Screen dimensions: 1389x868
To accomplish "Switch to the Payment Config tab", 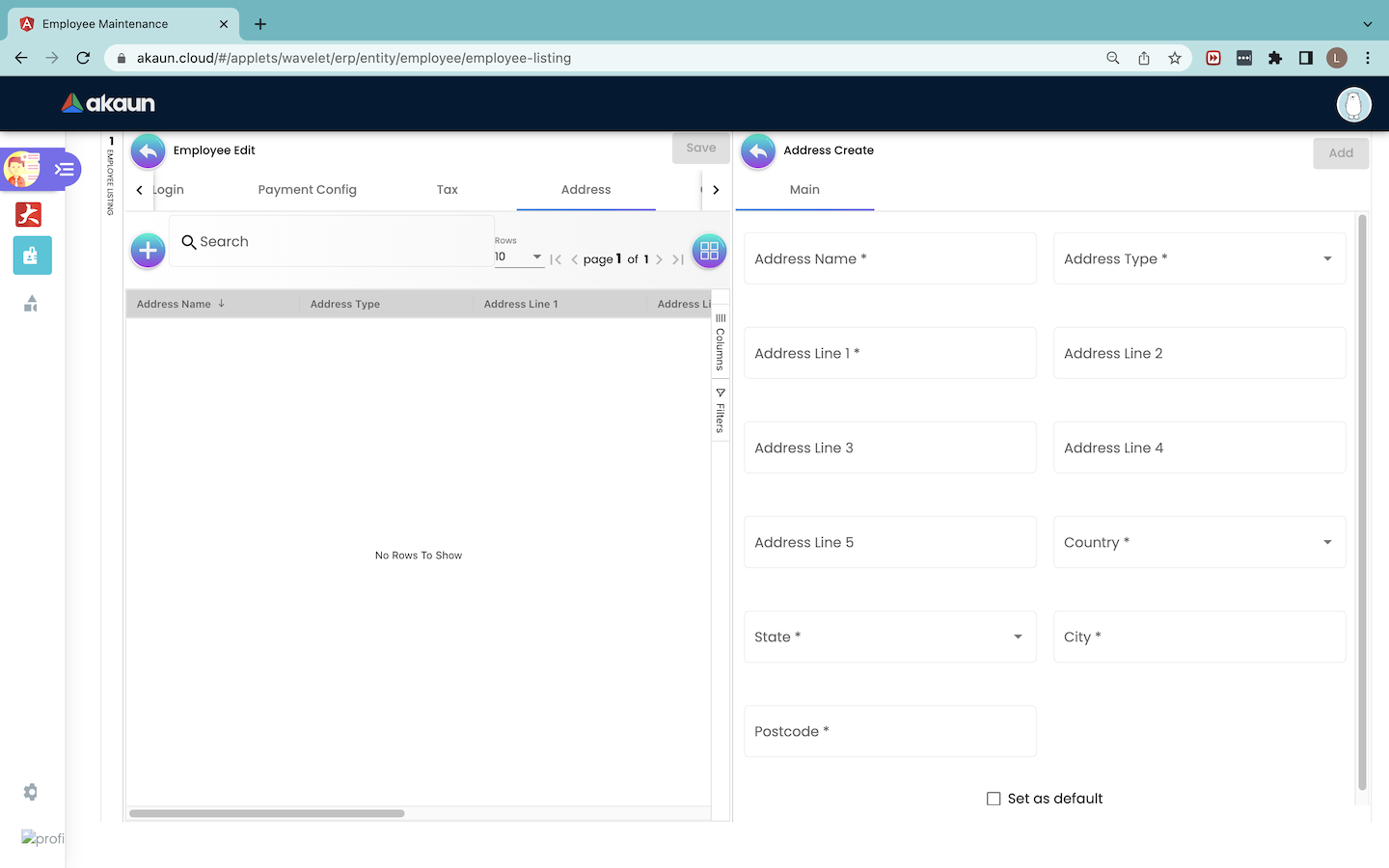I will pyautogui.click(x=307, y=190).
